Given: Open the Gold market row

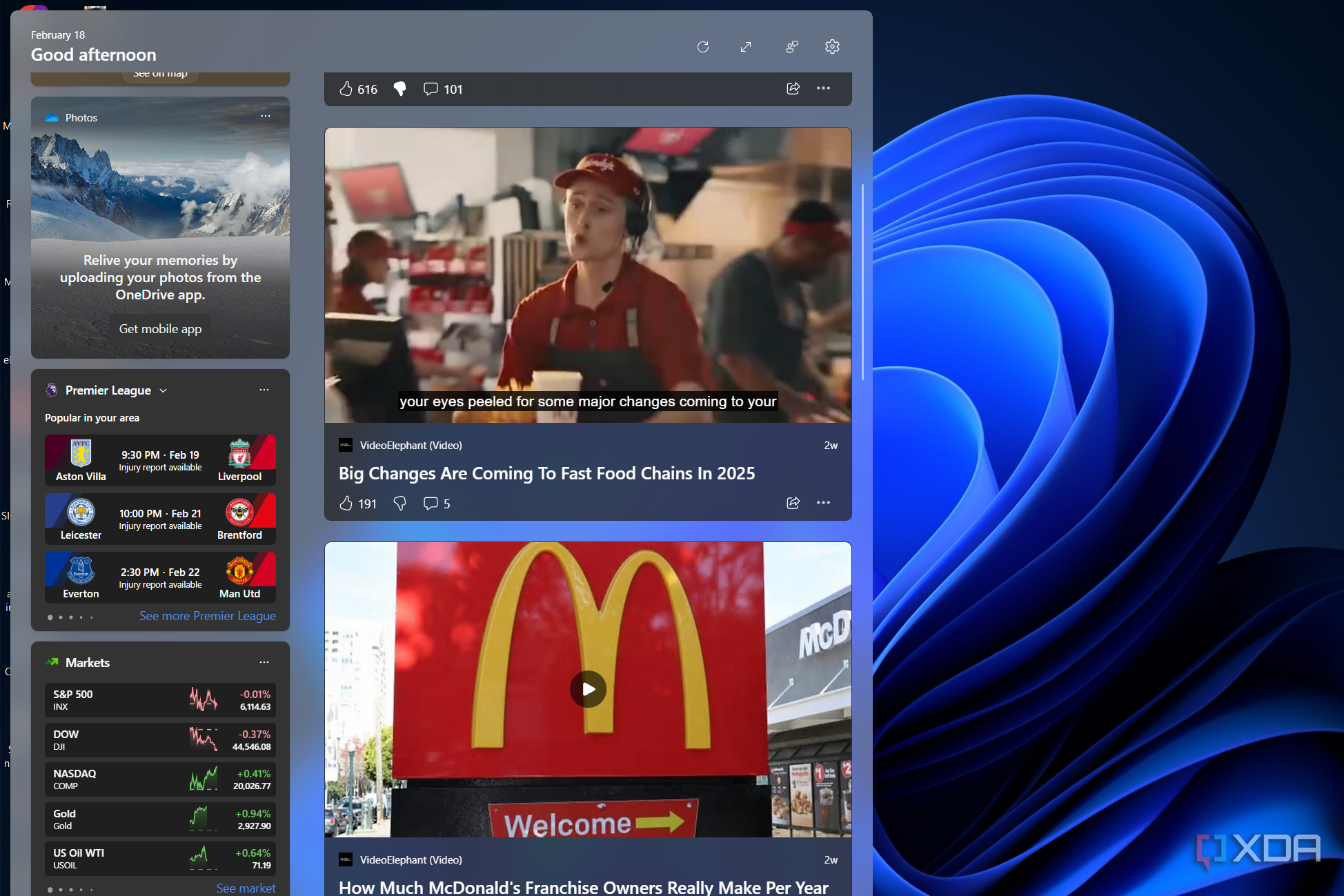Looking at the screenshot, I should tap(160, 819).
